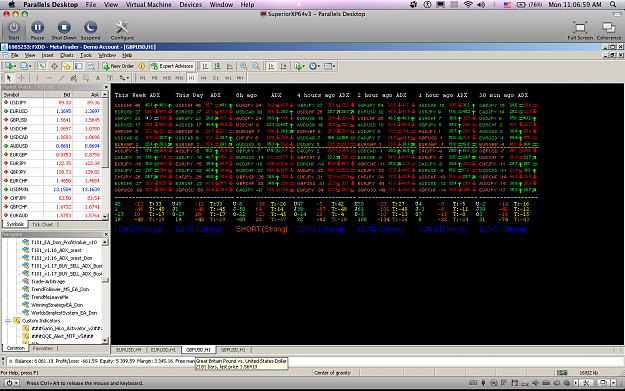Zoom in on the chart

[244, 66]
